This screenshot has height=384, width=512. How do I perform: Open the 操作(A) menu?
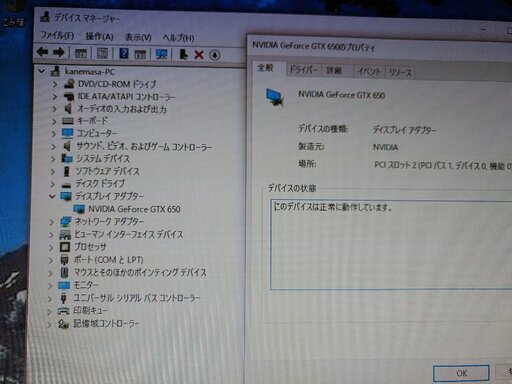click(x=99, y=36)
